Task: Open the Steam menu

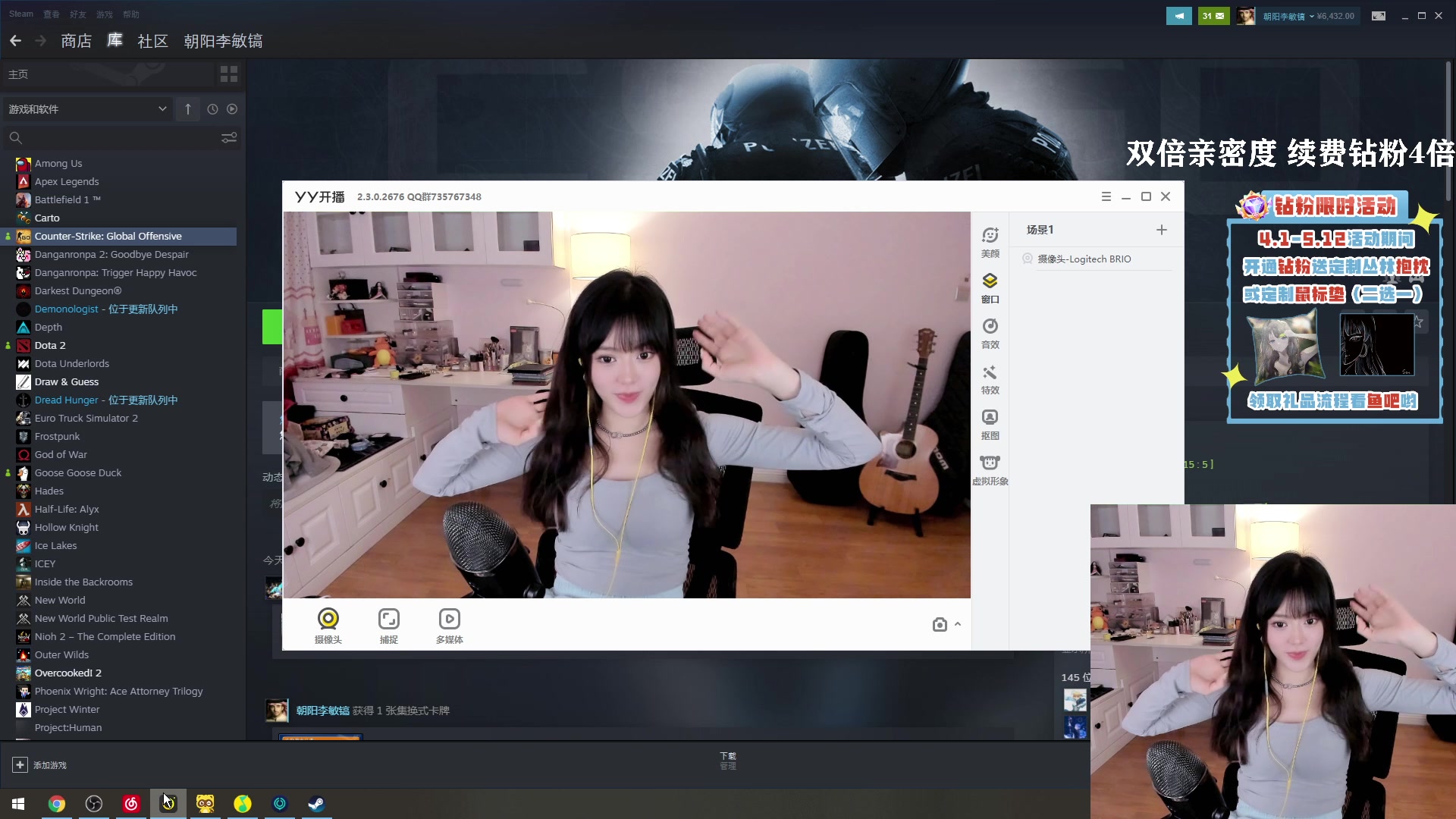Action: point(21,14)
